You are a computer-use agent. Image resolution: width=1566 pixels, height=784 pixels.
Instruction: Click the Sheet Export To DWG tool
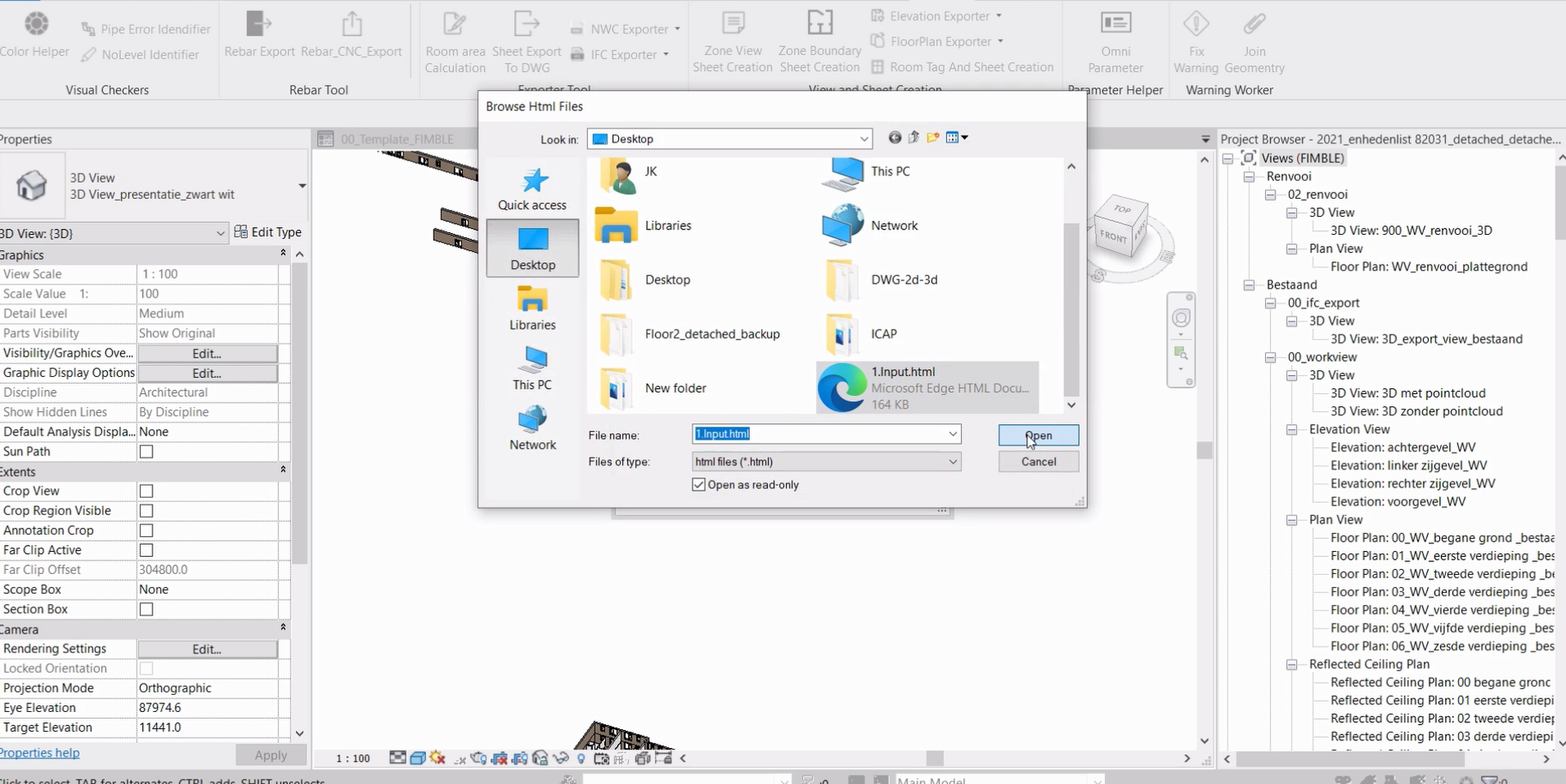pyautogui.click(x=526, y=43)
